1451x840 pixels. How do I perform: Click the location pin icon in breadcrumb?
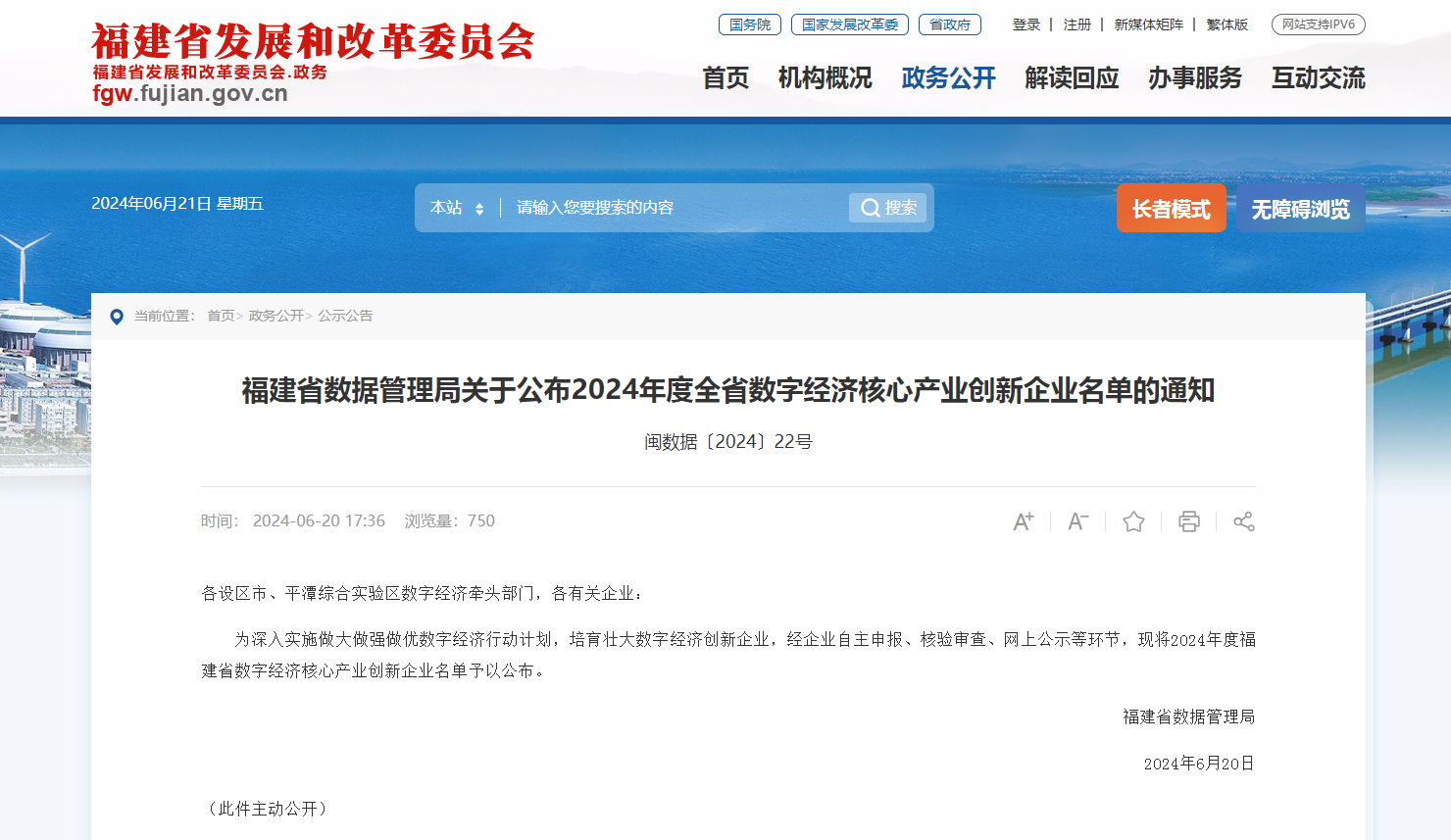[117, 317]
